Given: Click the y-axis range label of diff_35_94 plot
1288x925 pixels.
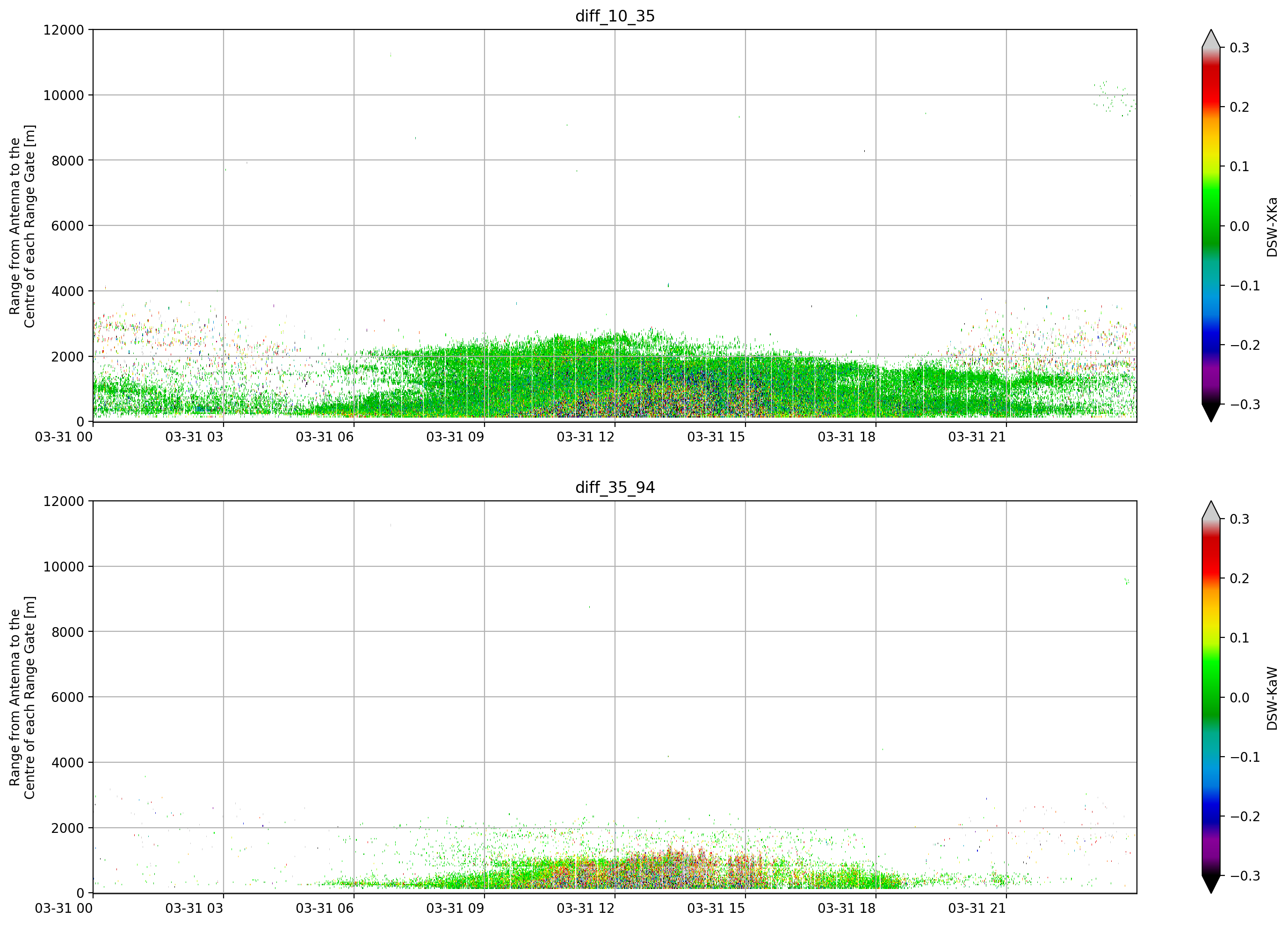Looking at the screenshot, I should (22, 697).
